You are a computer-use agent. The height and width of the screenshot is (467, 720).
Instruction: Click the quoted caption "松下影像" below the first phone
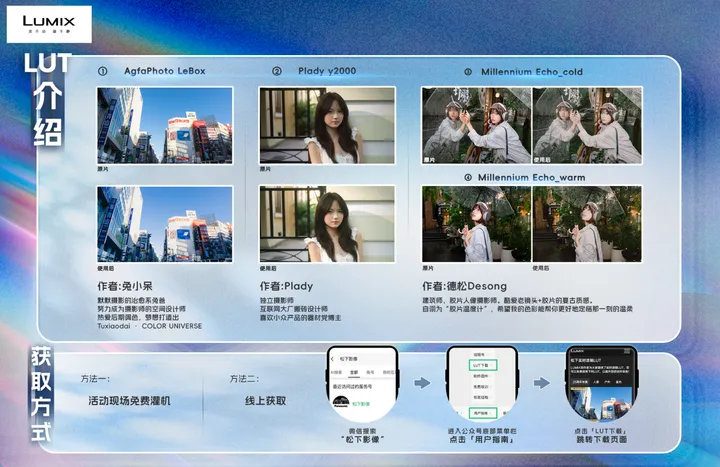click(362, 439)
